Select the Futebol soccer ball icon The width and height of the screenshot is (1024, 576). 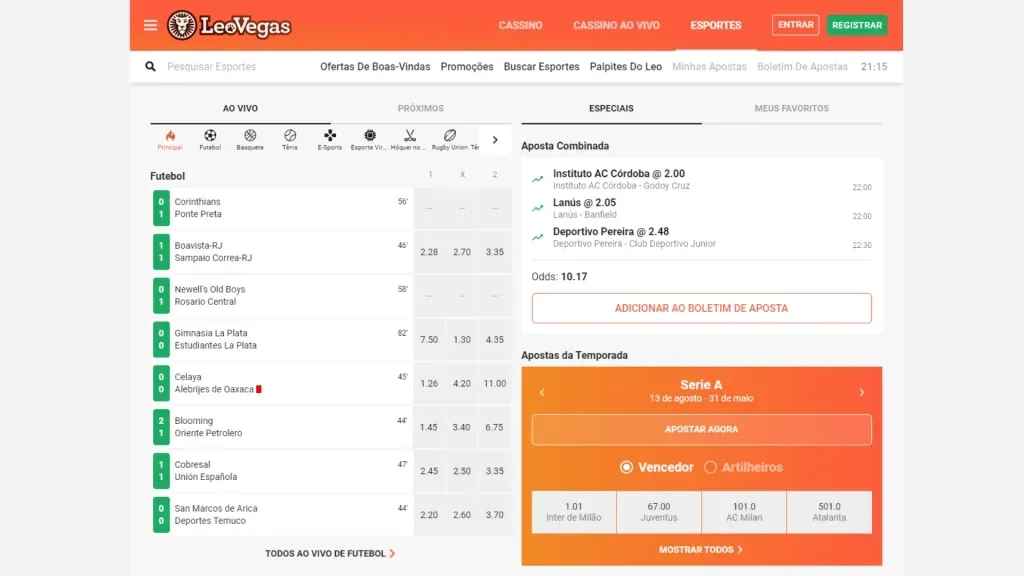210,136
